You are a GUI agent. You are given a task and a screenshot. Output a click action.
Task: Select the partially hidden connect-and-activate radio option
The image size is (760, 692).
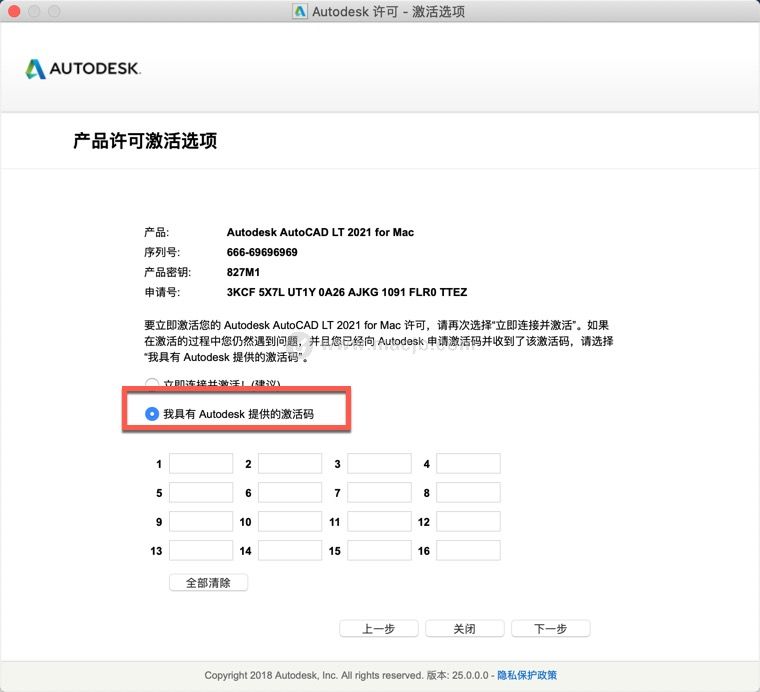[152, 383]
